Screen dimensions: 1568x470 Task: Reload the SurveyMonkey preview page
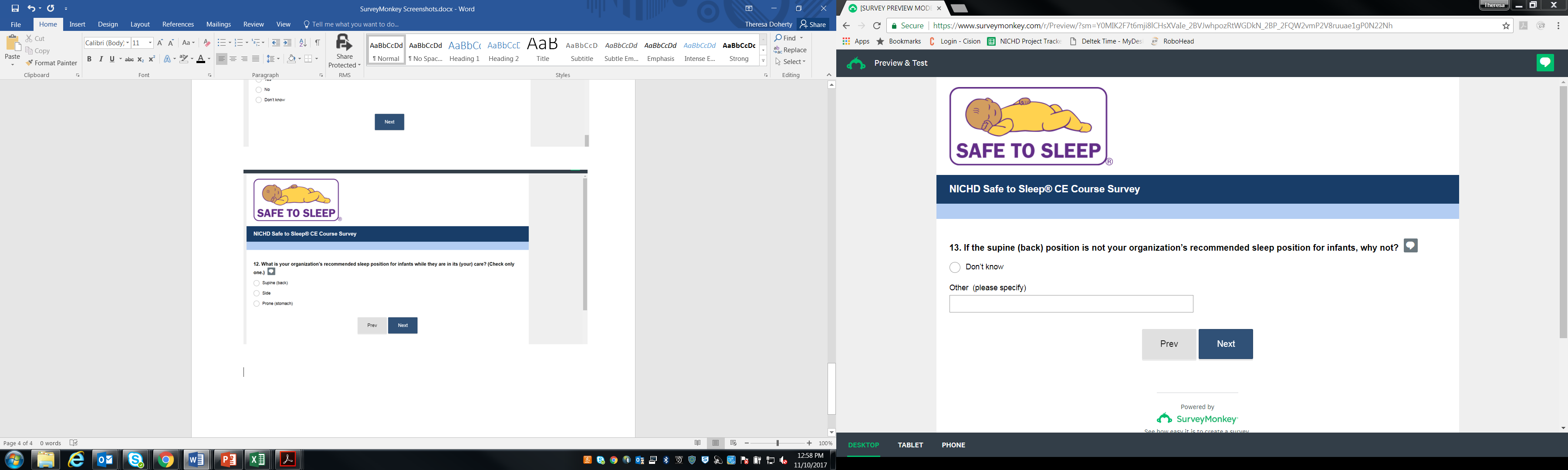coord(876,26)
